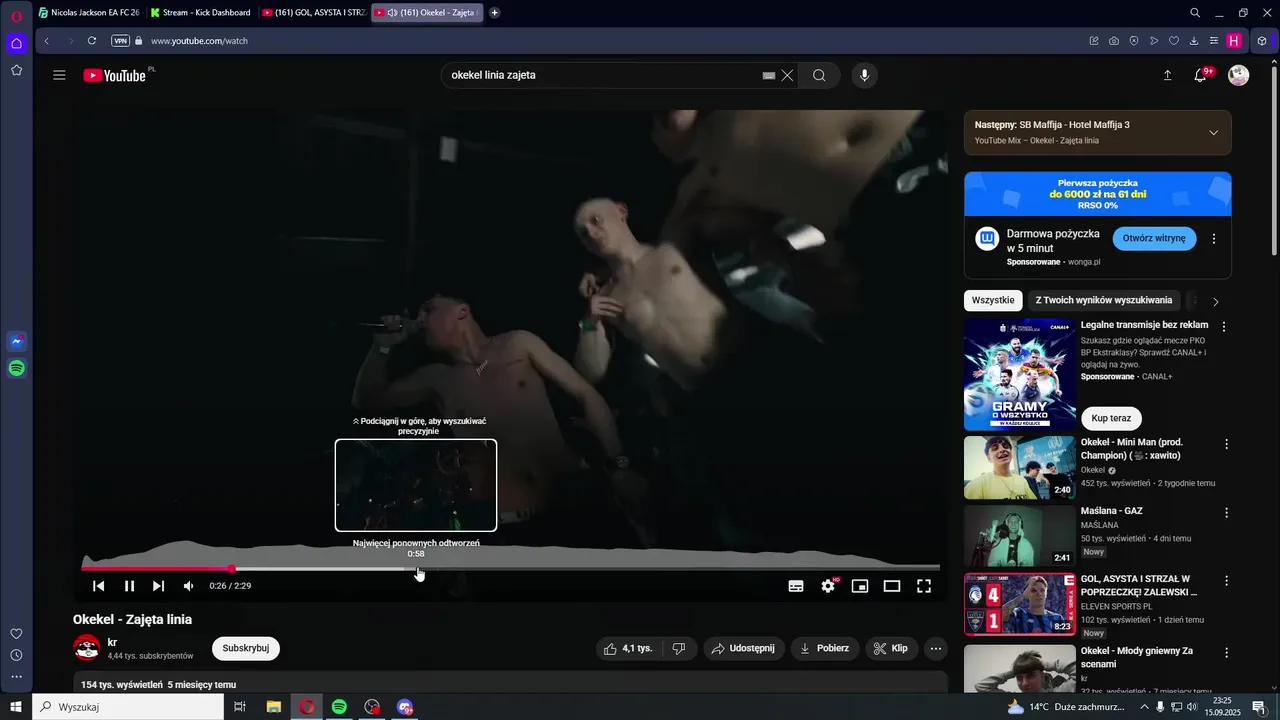Toggle the Opera VPN badge

point(120,41)
